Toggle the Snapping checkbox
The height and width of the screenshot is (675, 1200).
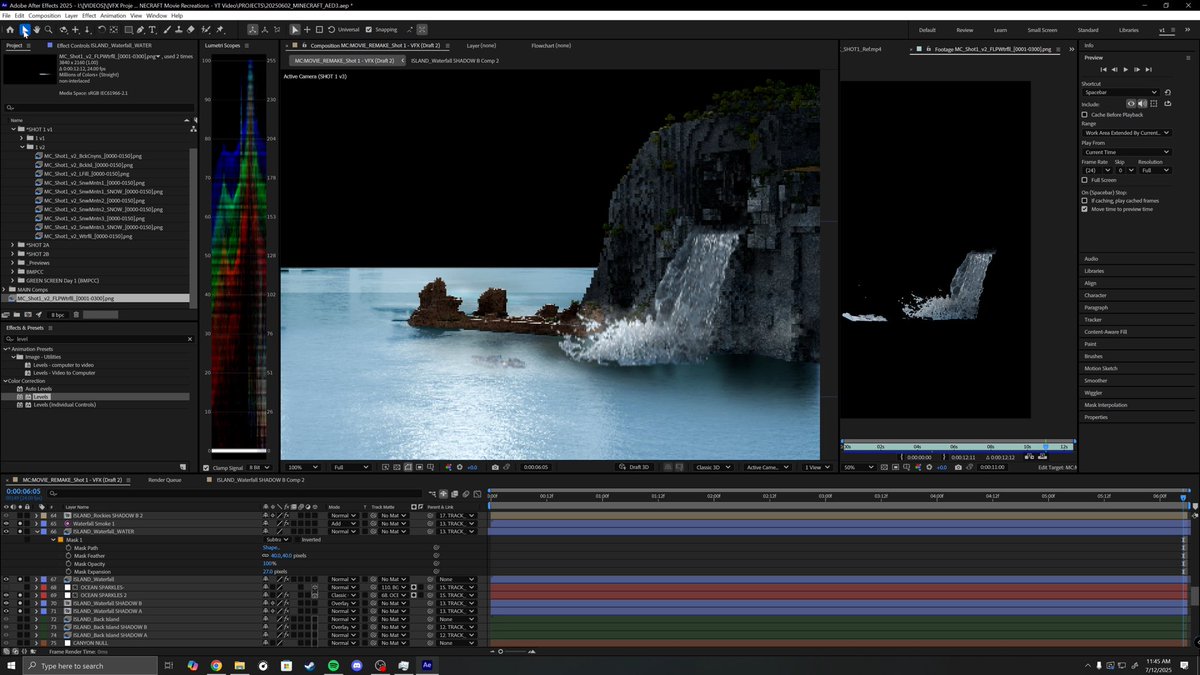[x=369, y=30]
